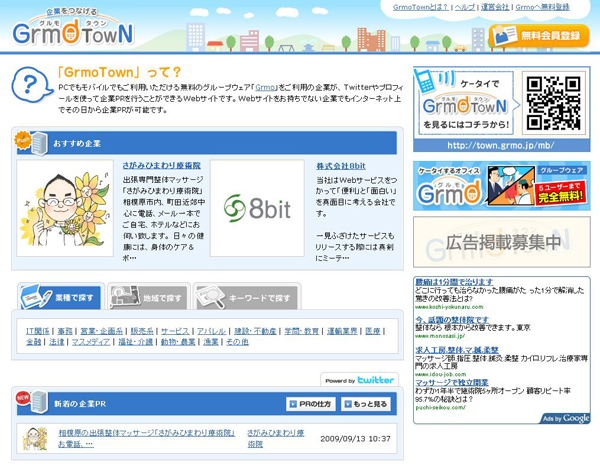
Task: Open the www.idou-job.com ad URL
Action: point(441,374)
